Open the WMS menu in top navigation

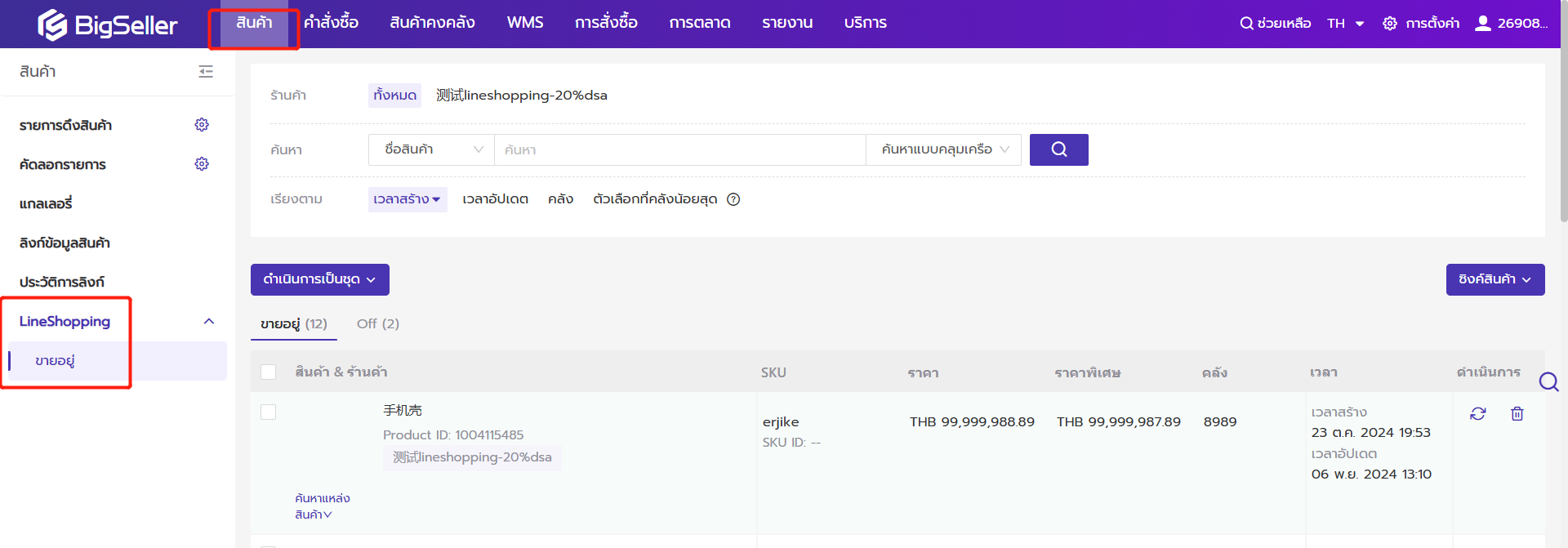pos(524,23)
